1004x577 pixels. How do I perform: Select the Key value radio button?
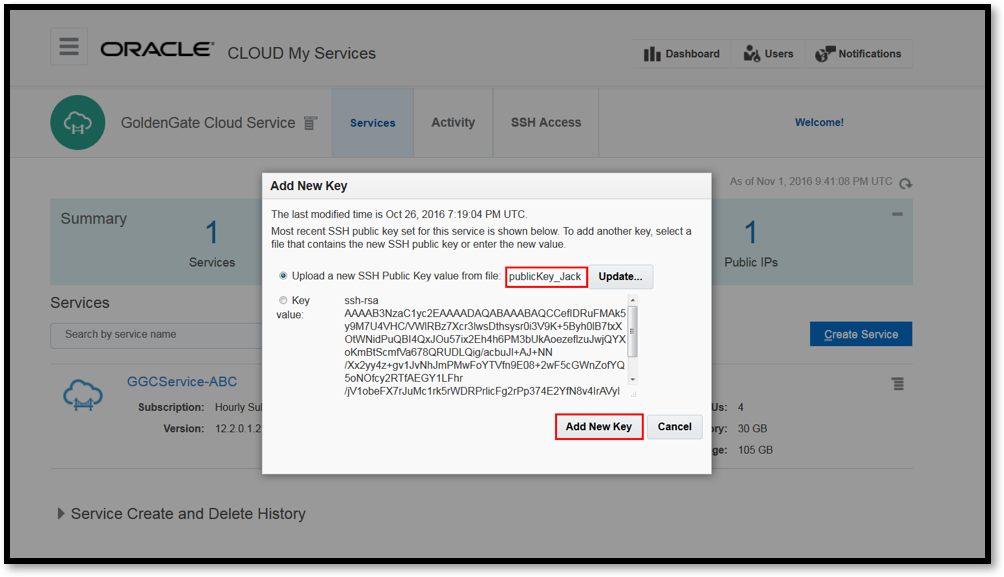coord(283,300)
